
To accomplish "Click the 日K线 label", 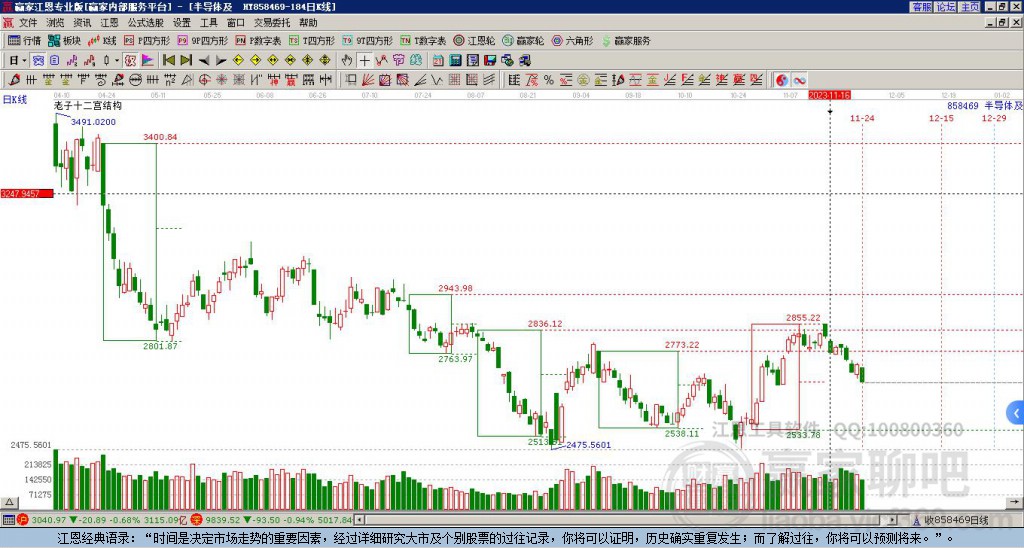I will [x=14, y=100].
